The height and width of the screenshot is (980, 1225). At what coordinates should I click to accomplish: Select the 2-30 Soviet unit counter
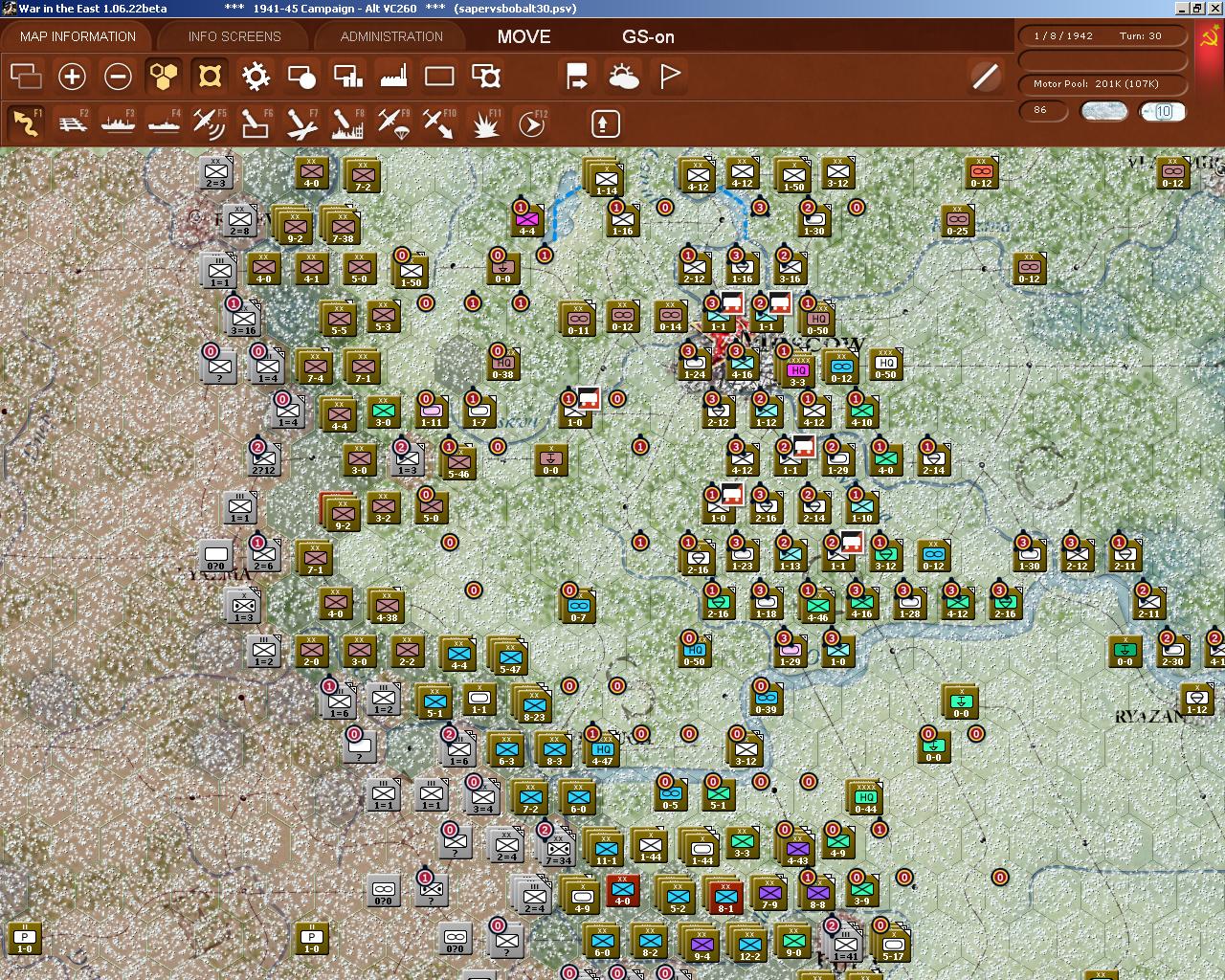(1171, 652)
